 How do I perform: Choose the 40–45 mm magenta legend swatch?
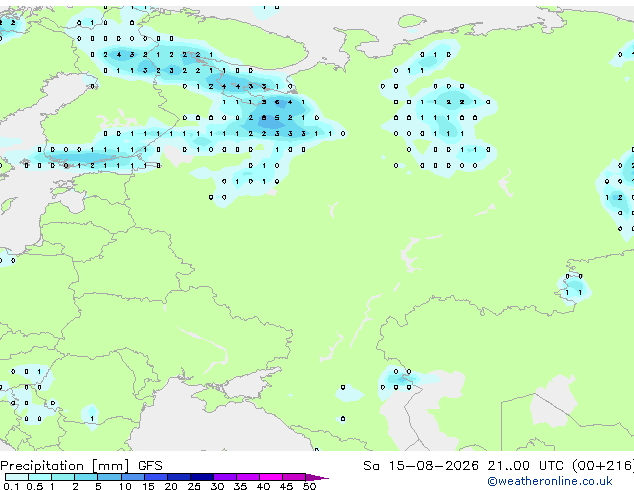(271, 477)
